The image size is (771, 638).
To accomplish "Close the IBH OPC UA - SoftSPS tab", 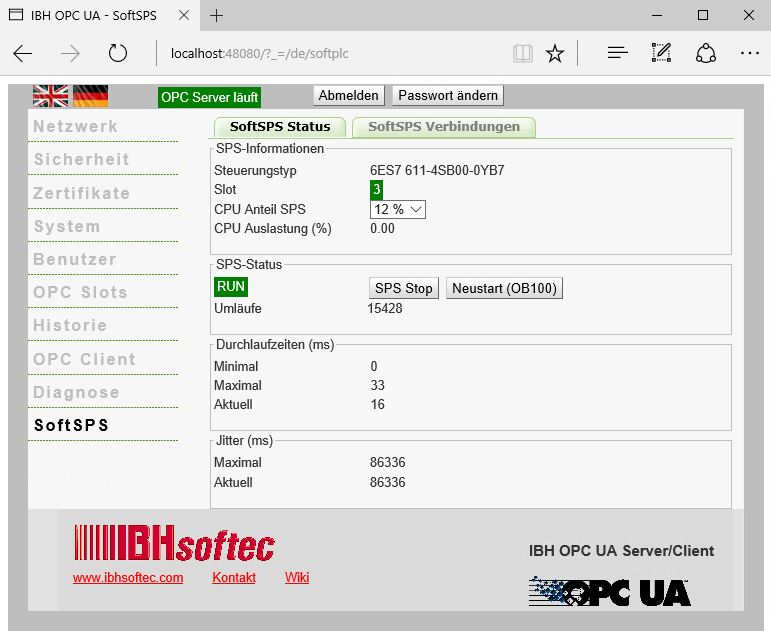I will (184, 15).
